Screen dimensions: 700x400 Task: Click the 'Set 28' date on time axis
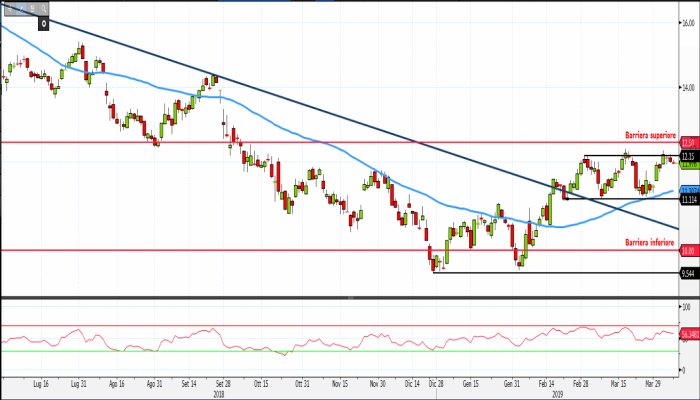223,383
